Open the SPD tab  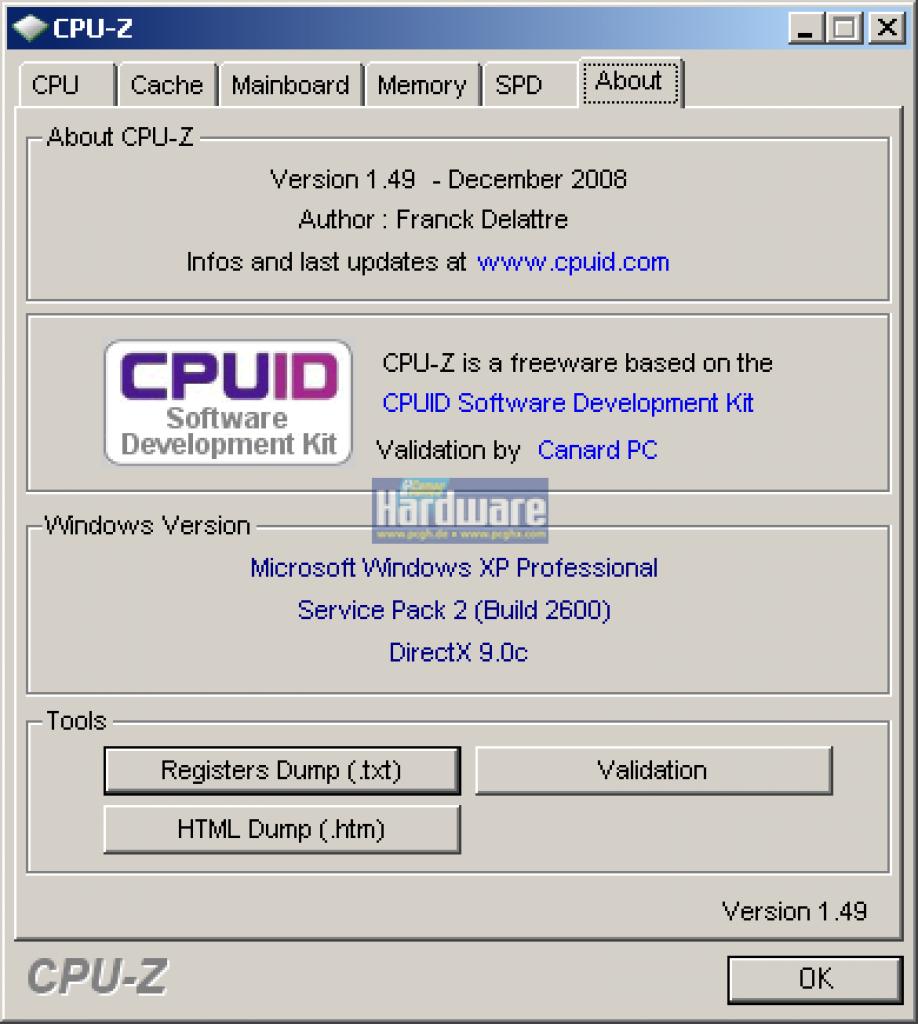click(x=530, y=85)
